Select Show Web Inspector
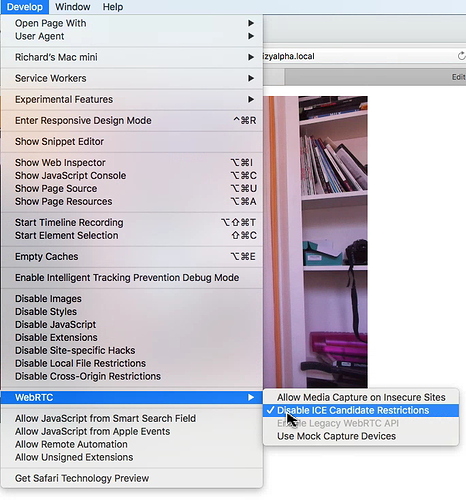 pos(132,162)
